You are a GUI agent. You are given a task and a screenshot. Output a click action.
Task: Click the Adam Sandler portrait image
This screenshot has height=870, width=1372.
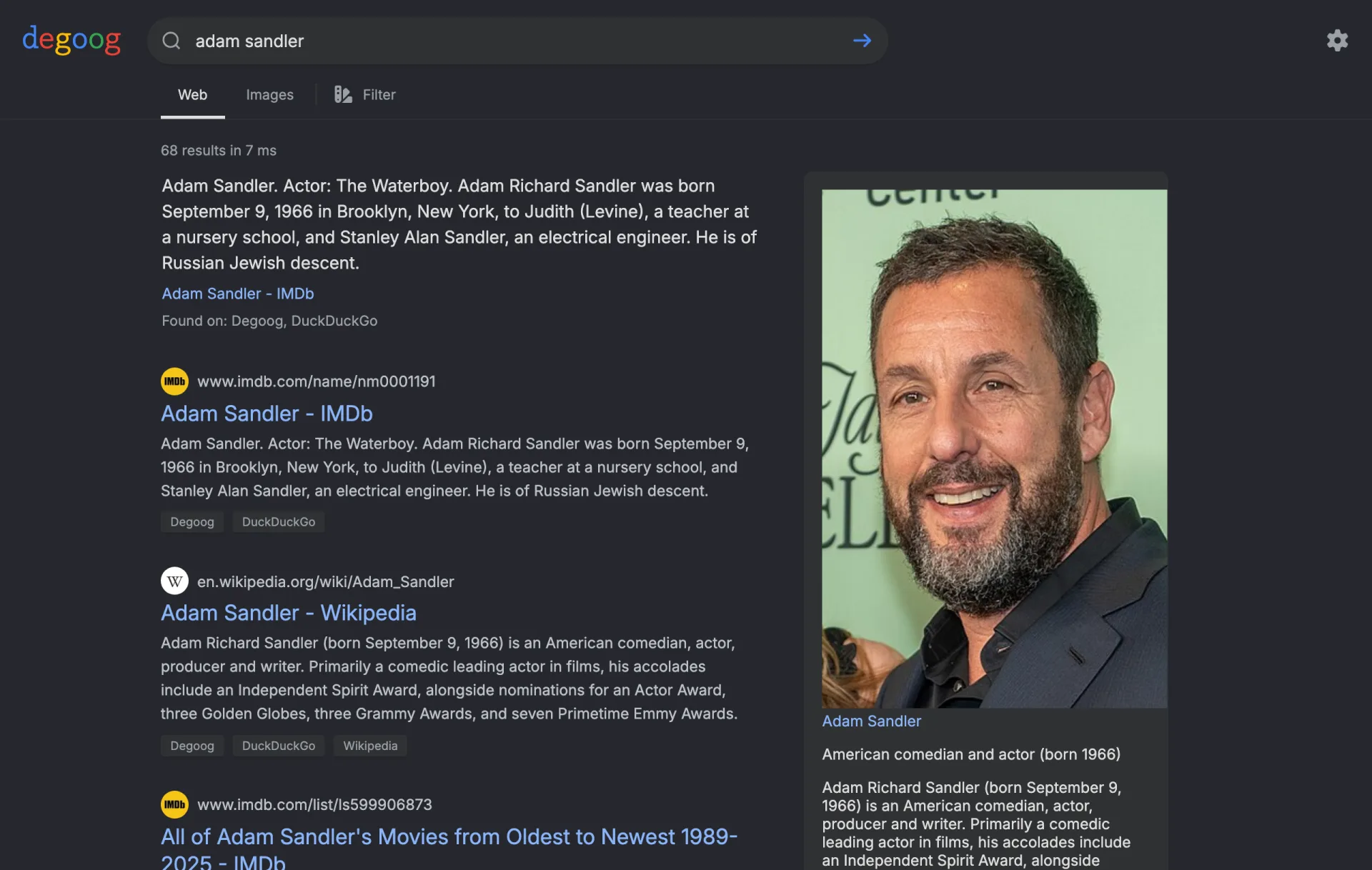(994, 449)
